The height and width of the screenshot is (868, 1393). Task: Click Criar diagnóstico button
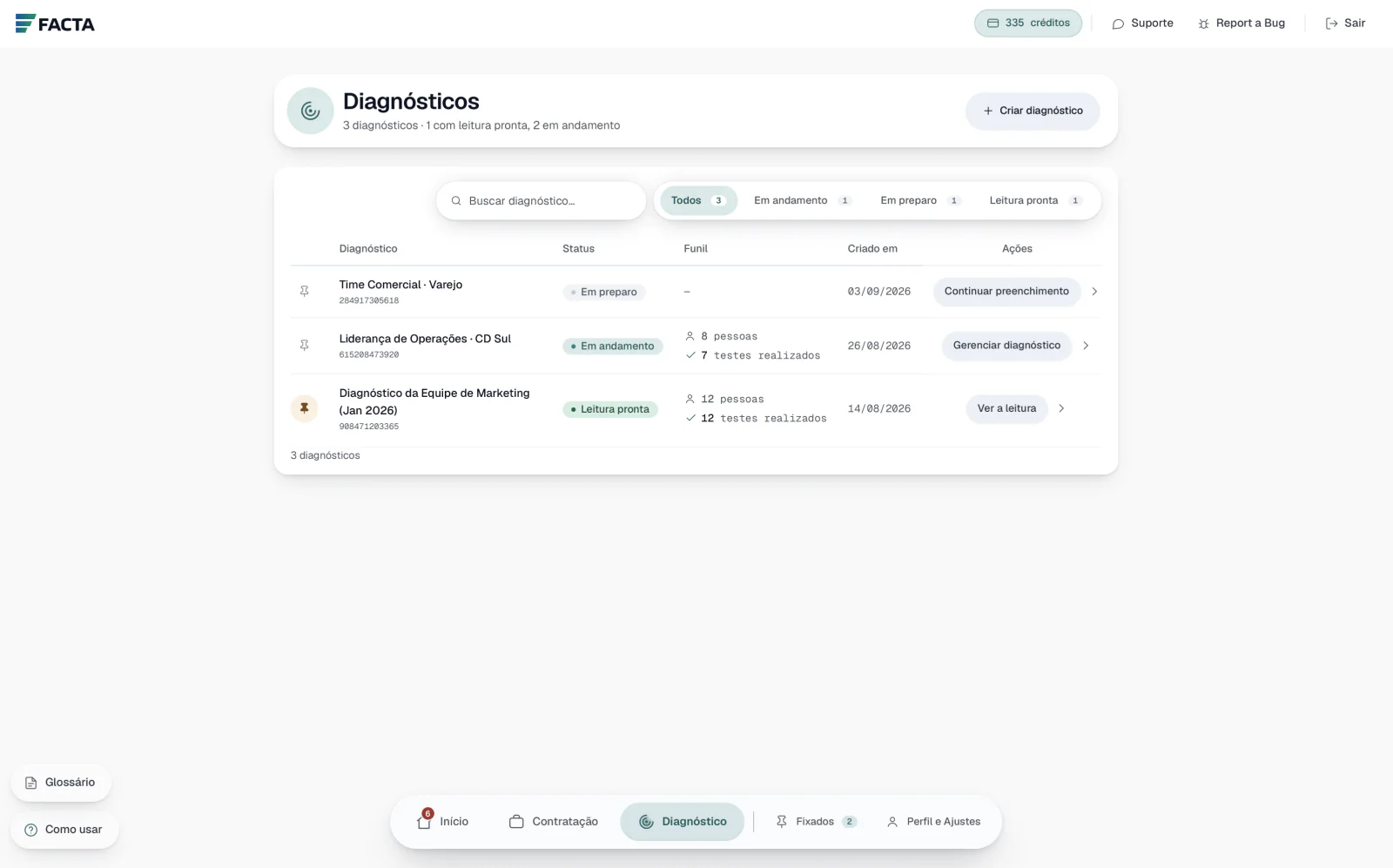click(1032, 111)
